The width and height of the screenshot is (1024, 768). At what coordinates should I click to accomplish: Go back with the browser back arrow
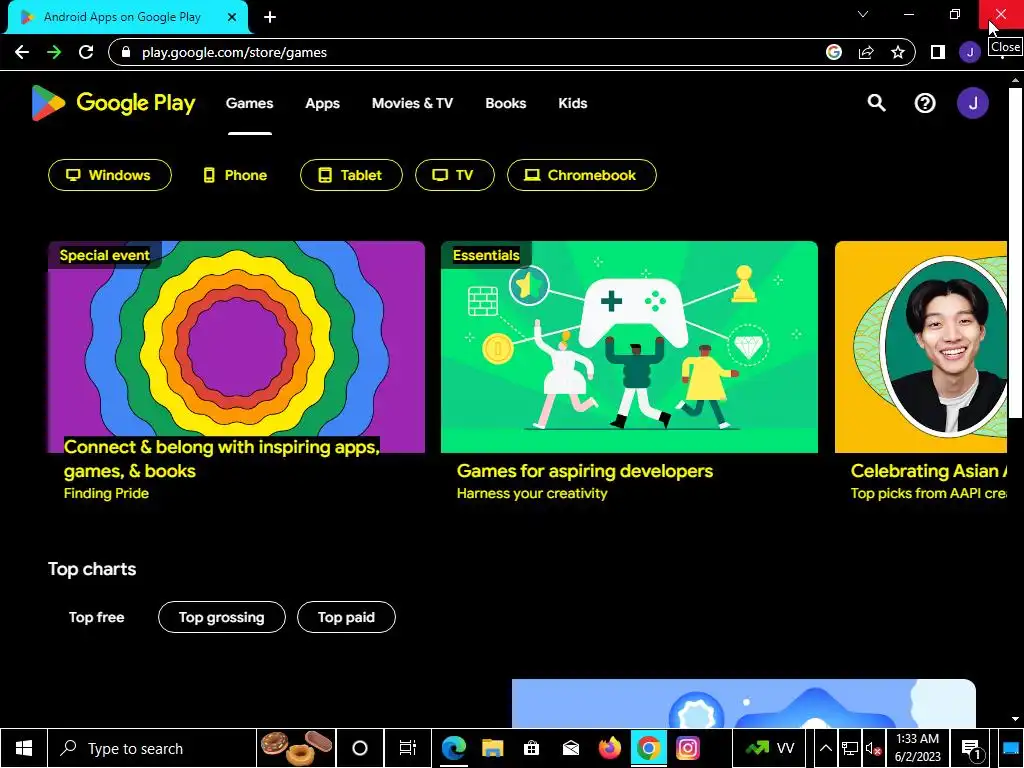[22, 52]
